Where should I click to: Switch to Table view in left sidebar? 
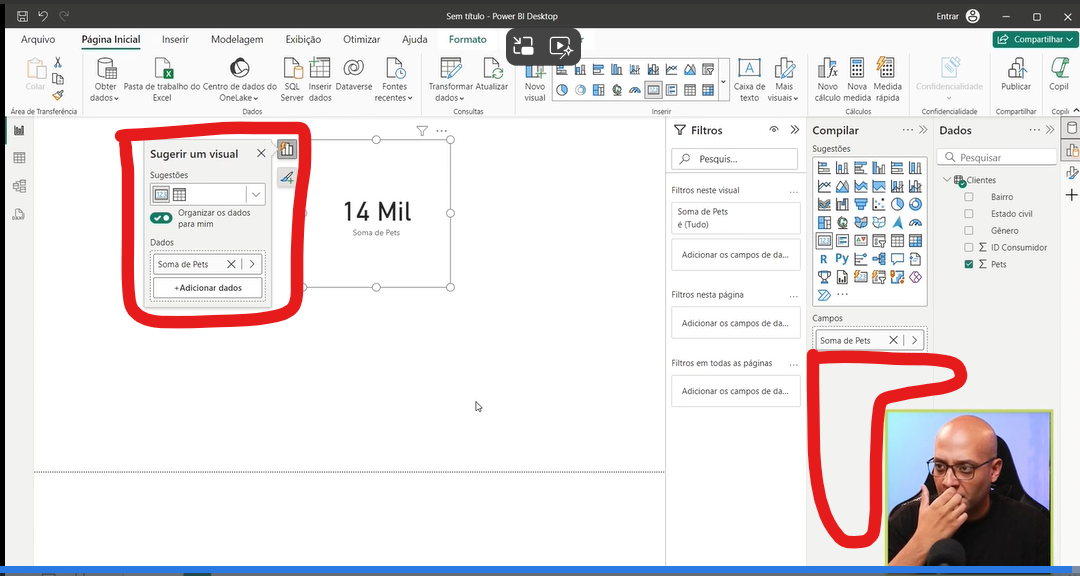[19, 158]
